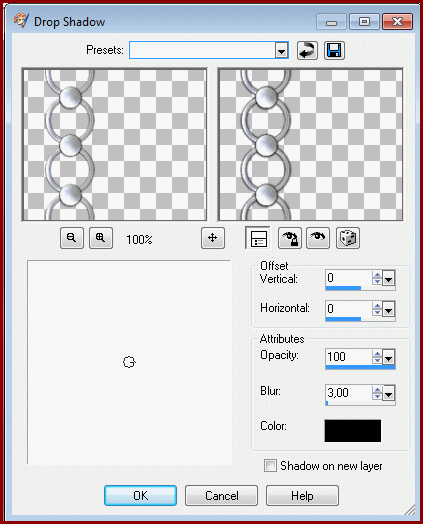Click the right after preview pane
The height and width of the screenshot is (524, 423).
click(x=310, y=144)
